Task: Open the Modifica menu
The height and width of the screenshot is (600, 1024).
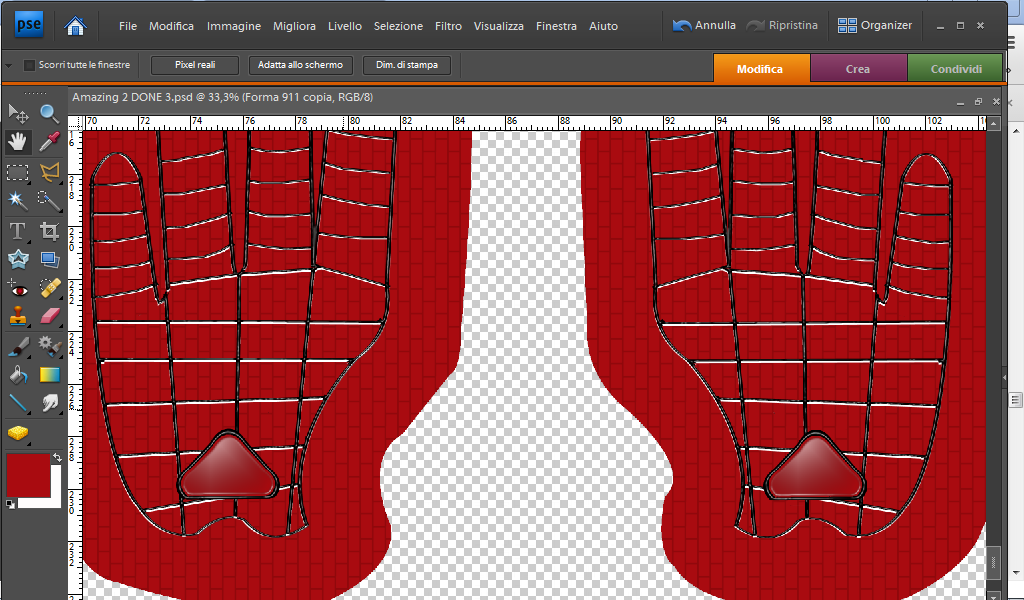Action: 171,26
